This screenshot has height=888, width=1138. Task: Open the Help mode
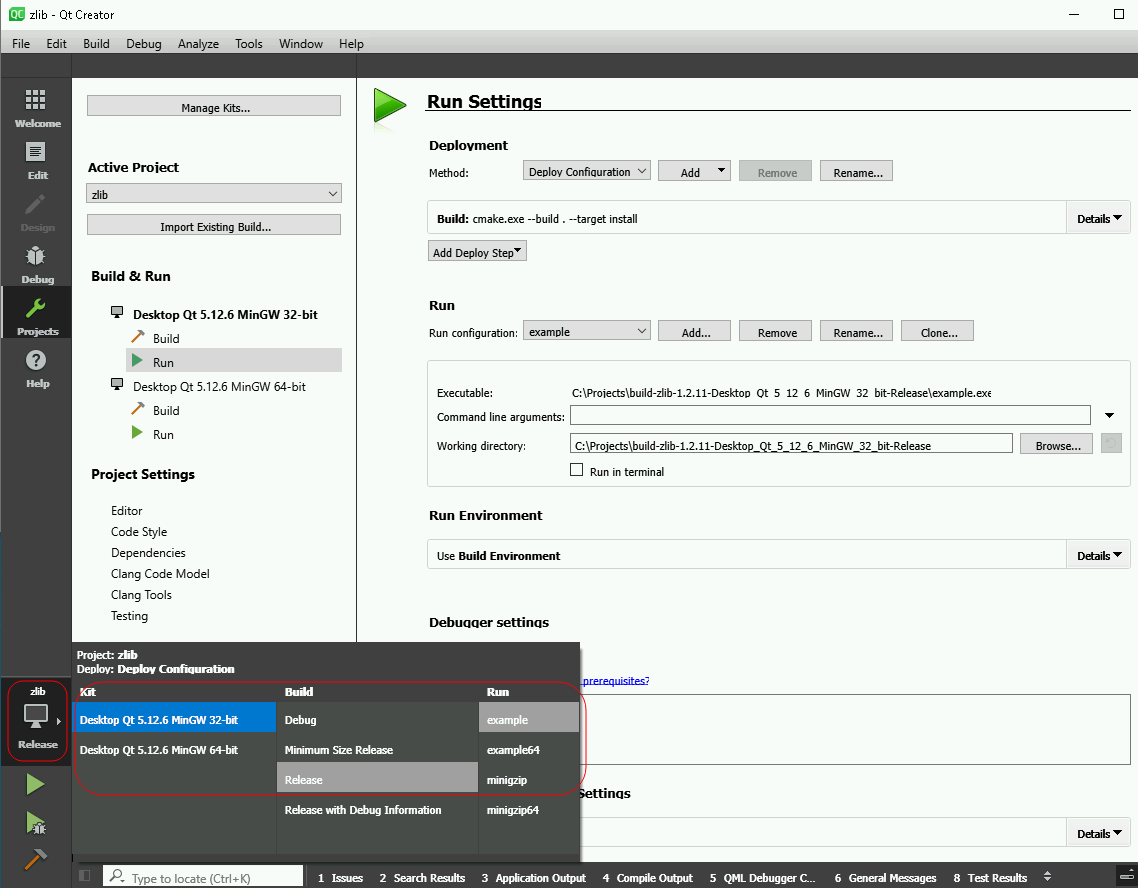coord(36,369)
